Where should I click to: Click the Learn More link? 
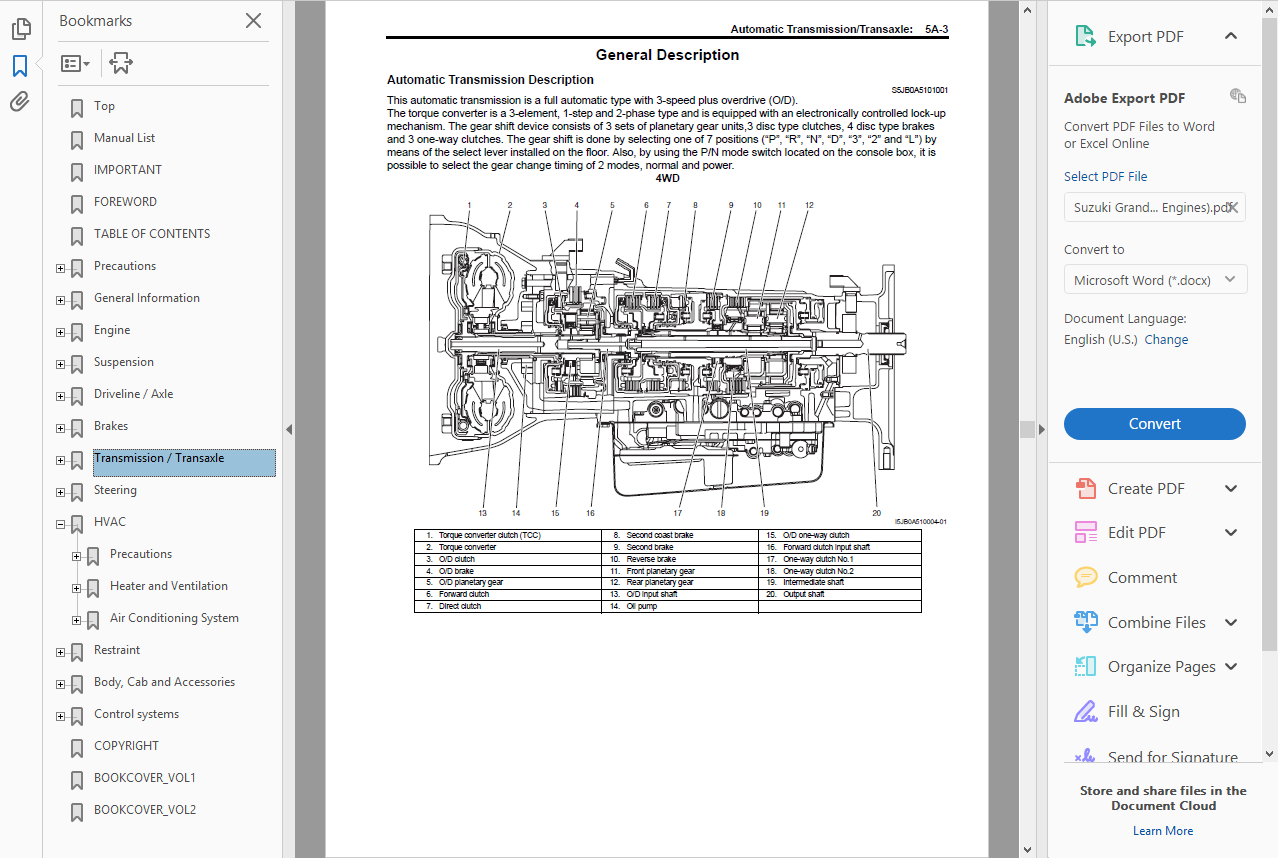click(1162, 830)
